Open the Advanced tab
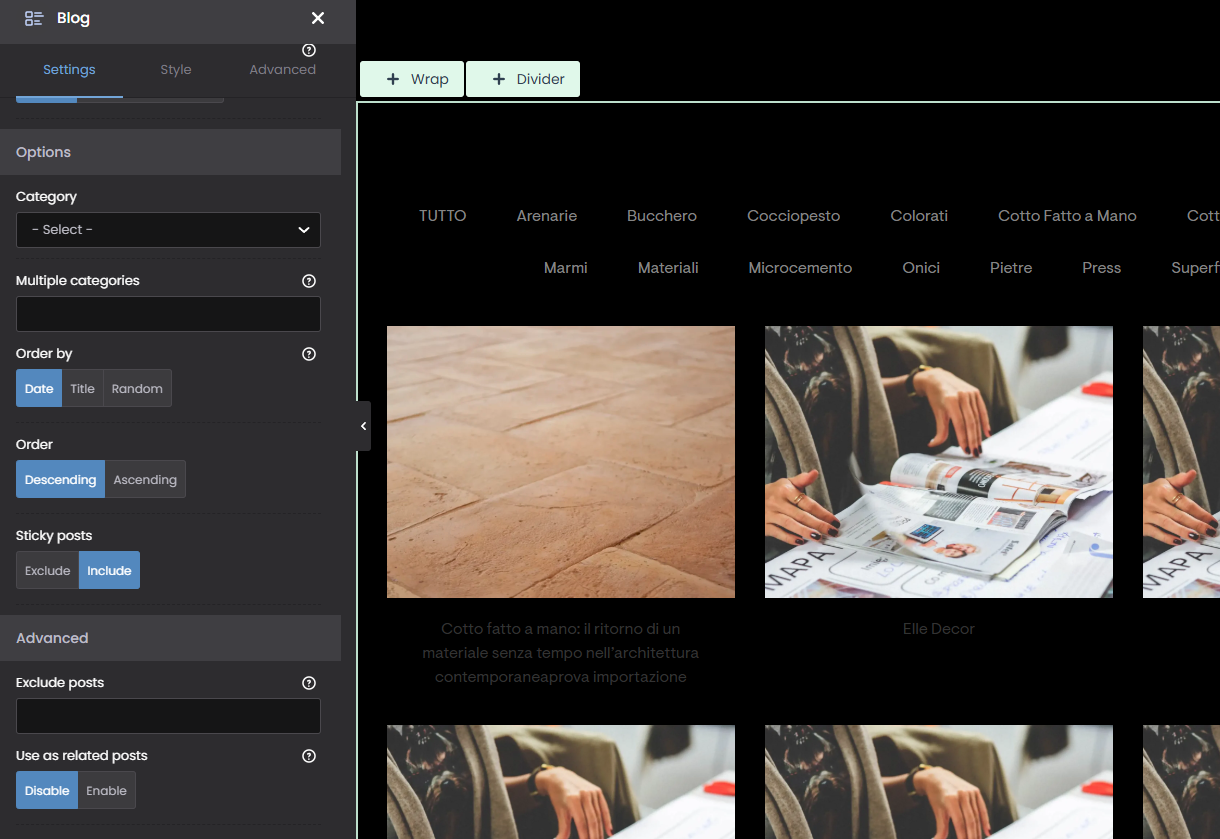The height and width of the screenshot is (839, 1220). tap(282, 70)
